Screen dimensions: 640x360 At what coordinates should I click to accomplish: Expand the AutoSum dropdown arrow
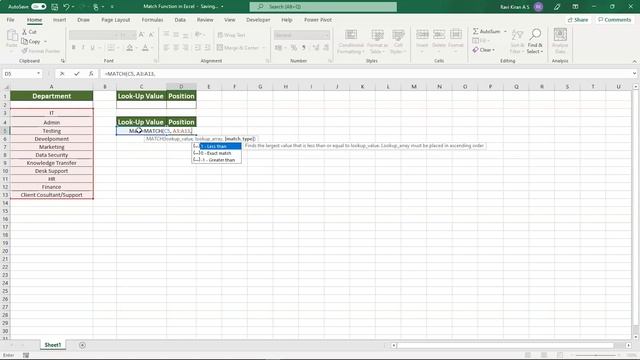tap(505, 31)
